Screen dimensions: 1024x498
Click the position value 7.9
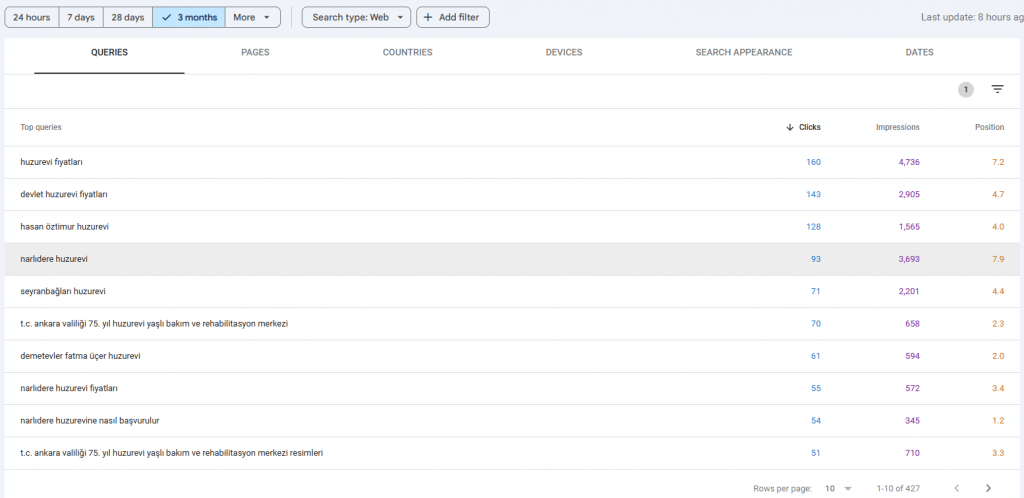click(998, 259)
